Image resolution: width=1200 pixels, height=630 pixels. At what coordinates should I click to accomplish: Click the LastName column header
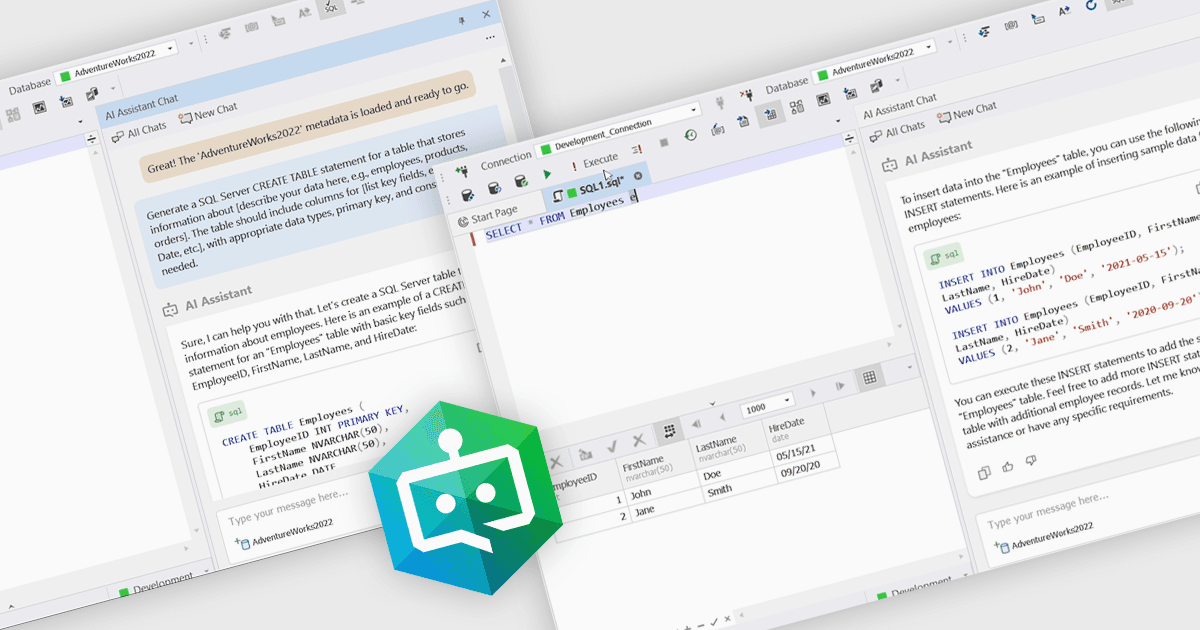pos(727,445)
